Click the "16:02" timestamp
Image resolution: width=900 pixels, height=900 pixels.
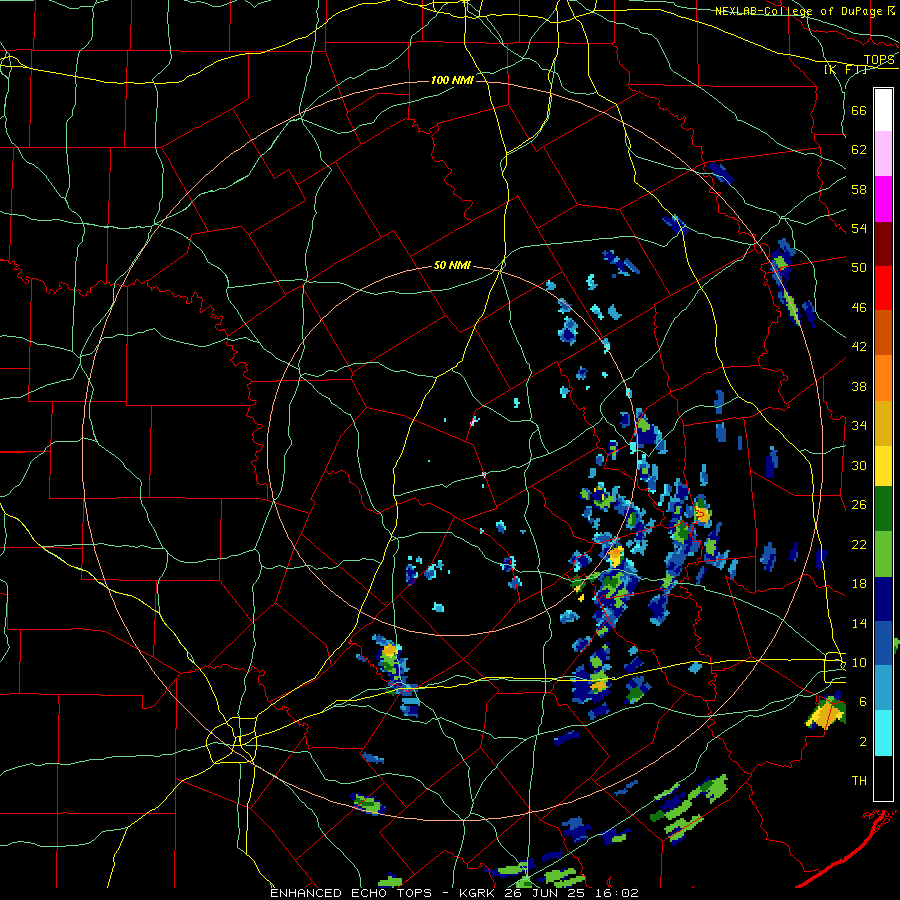click(x=618, y=893)
